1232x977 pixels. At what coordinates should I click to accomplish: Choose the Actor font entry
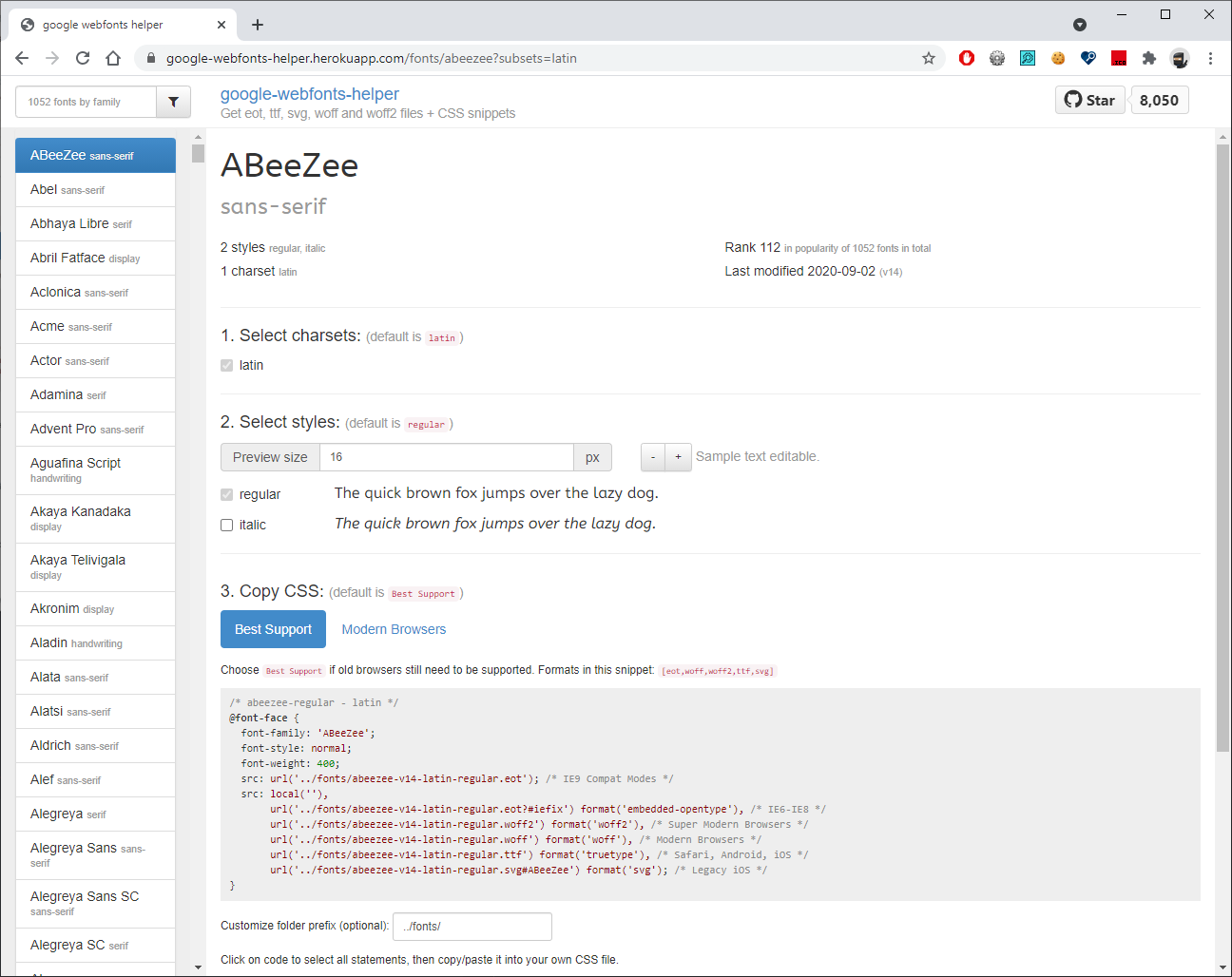tap(95, 360)
